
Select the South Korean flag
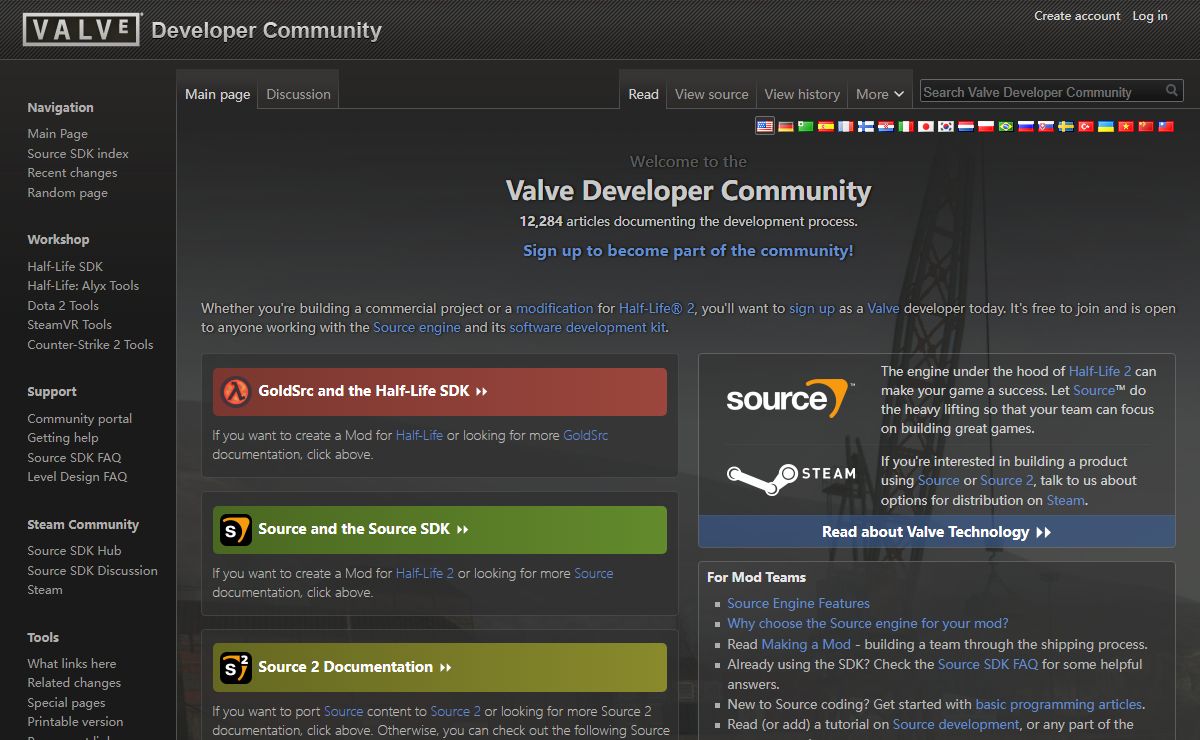point(946,126)
